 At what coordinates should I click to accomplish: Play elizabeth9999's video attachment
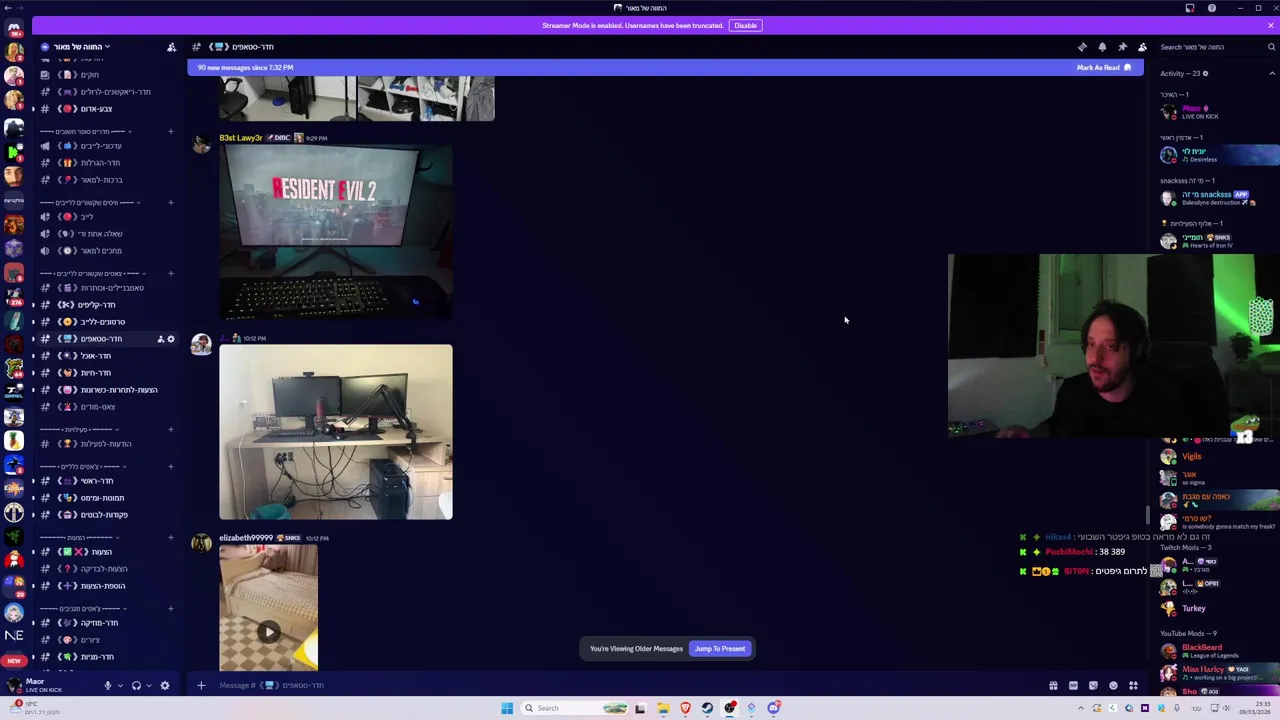pyautogui.click(x=268, y=631)
